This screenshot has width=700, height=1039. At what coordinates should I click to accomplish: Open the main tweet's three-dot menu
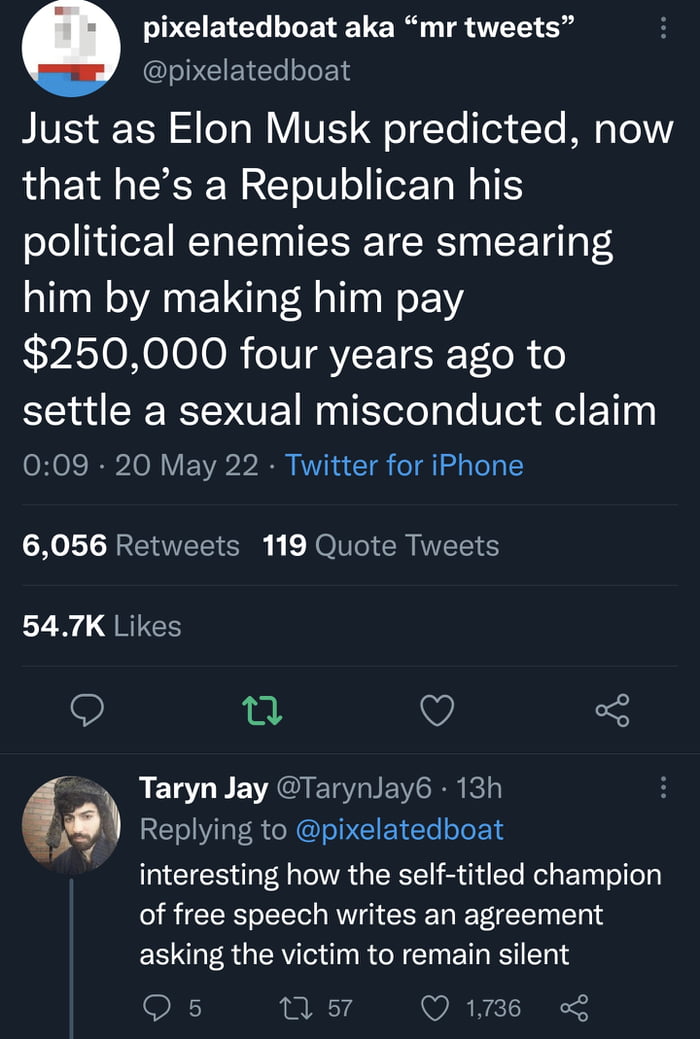pos(661,29)
